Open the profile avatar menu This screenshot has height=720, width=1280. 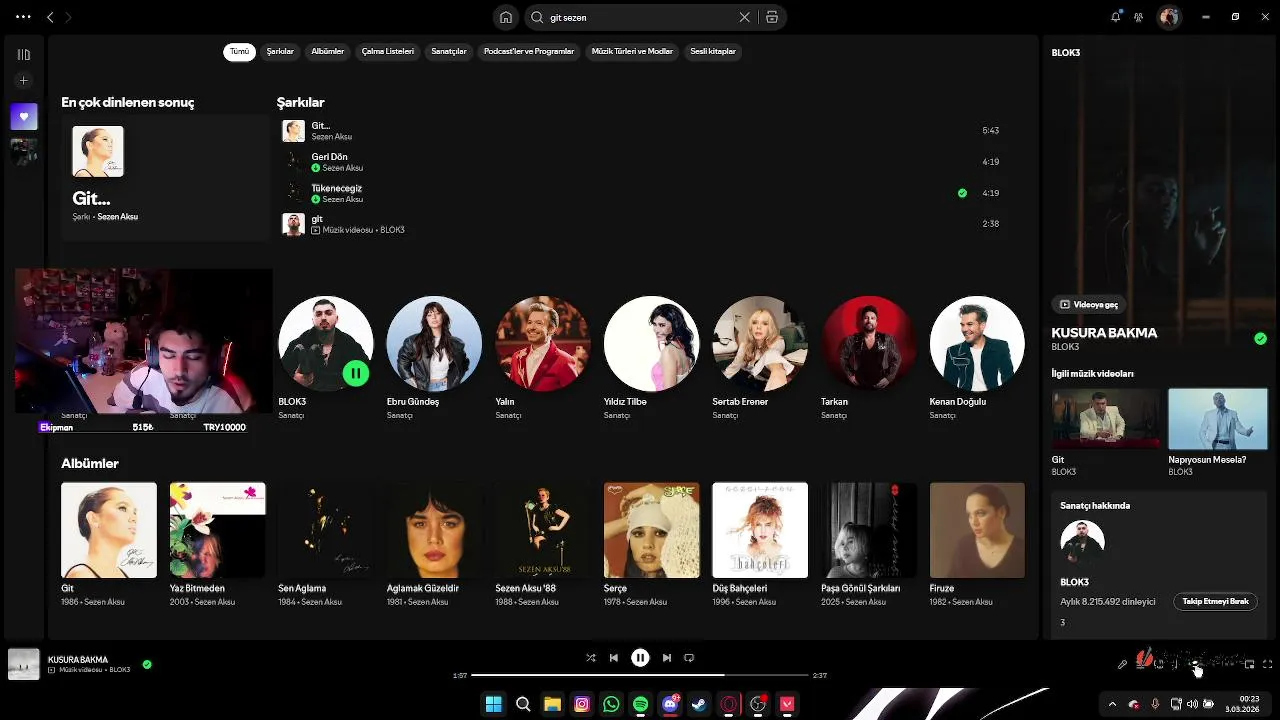pos(1168,17)
